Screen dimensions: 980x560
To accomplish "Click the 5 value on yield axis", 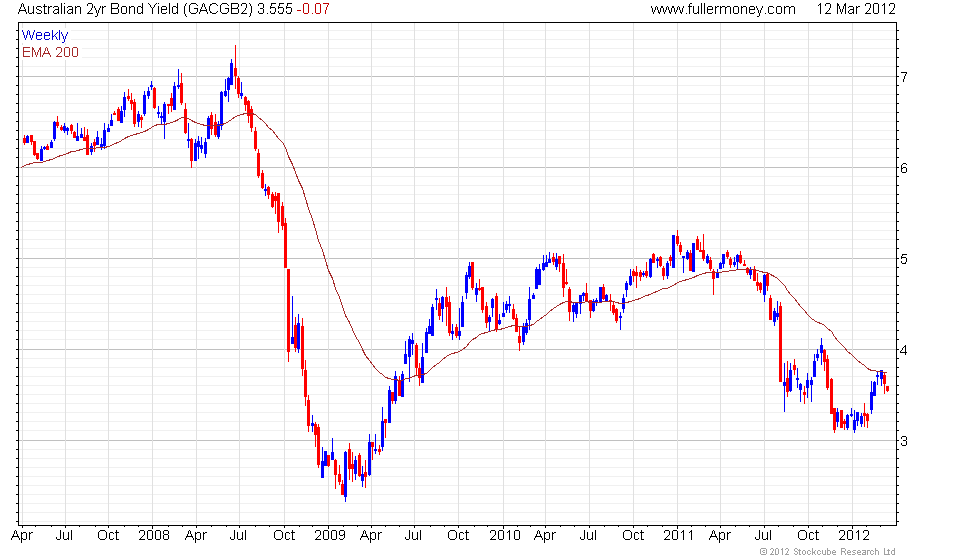I will point(904,259).
